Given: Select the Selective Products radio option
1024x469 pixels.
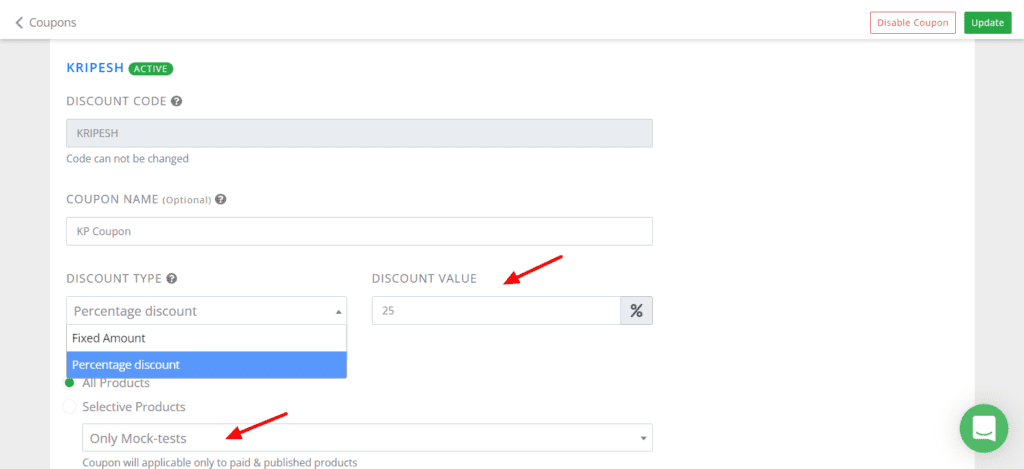Looking at the screenshot, I should tap(70, 407).
